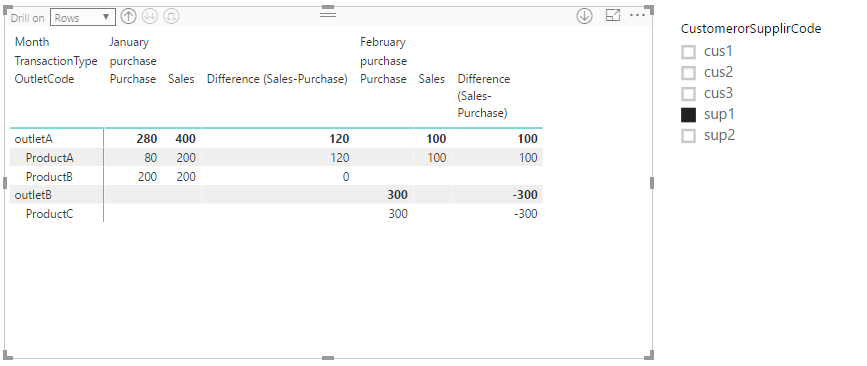Click the bottom-middle resize handle of visual
Screen dimensions: 867x366
328,358
